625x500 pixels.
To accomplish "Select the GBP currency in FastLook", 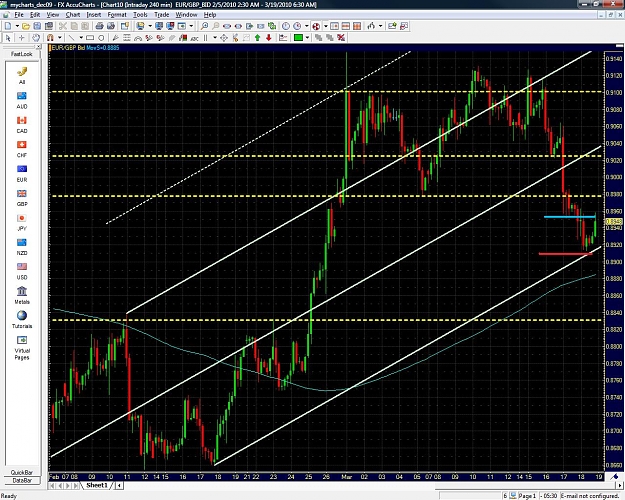I will [x=22, y=198].
